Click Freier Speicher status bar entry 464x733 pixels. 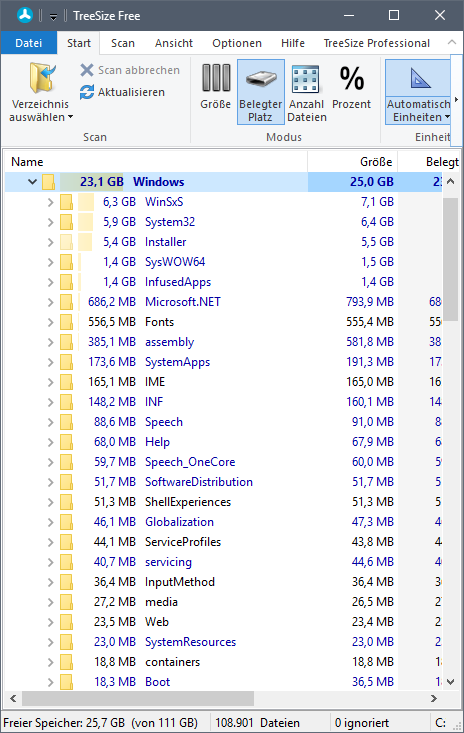coord(100,723)
